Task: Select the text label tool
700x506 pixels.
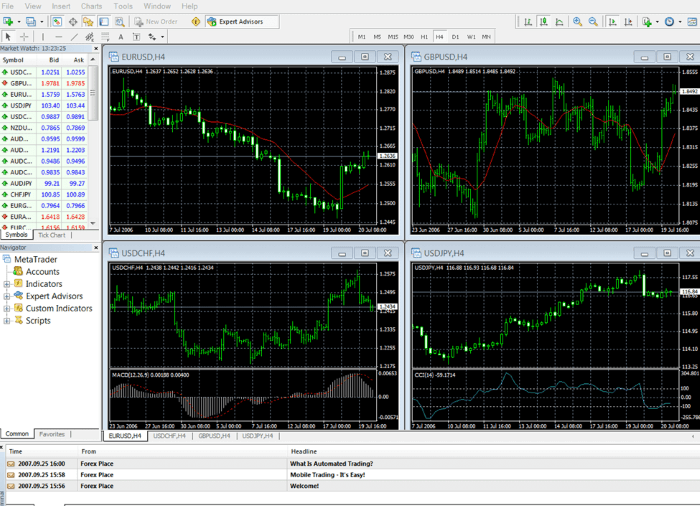Action: [x=137, y=37]
